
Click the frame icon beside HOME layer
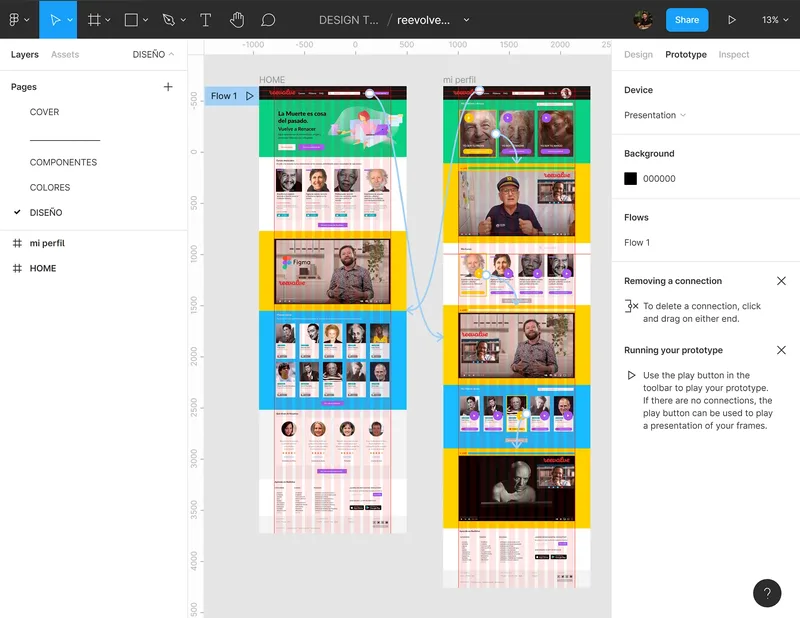pyautogui.click(x=17, y=268)
